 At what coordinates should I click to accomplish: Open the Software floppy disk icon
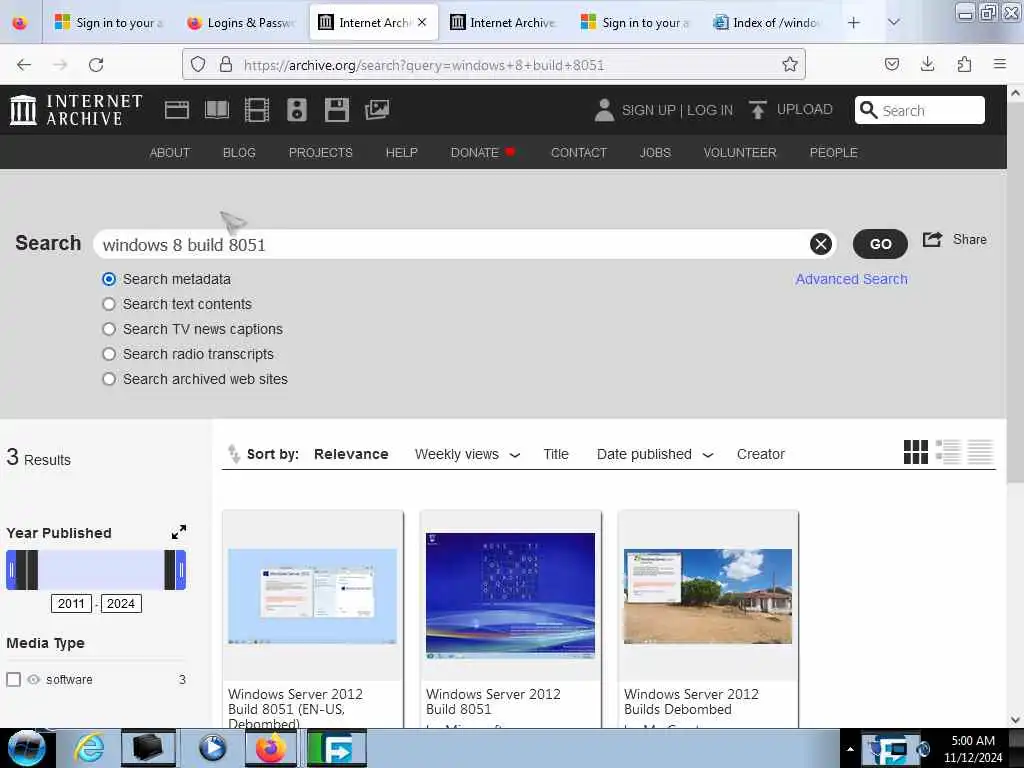point(336,110)
